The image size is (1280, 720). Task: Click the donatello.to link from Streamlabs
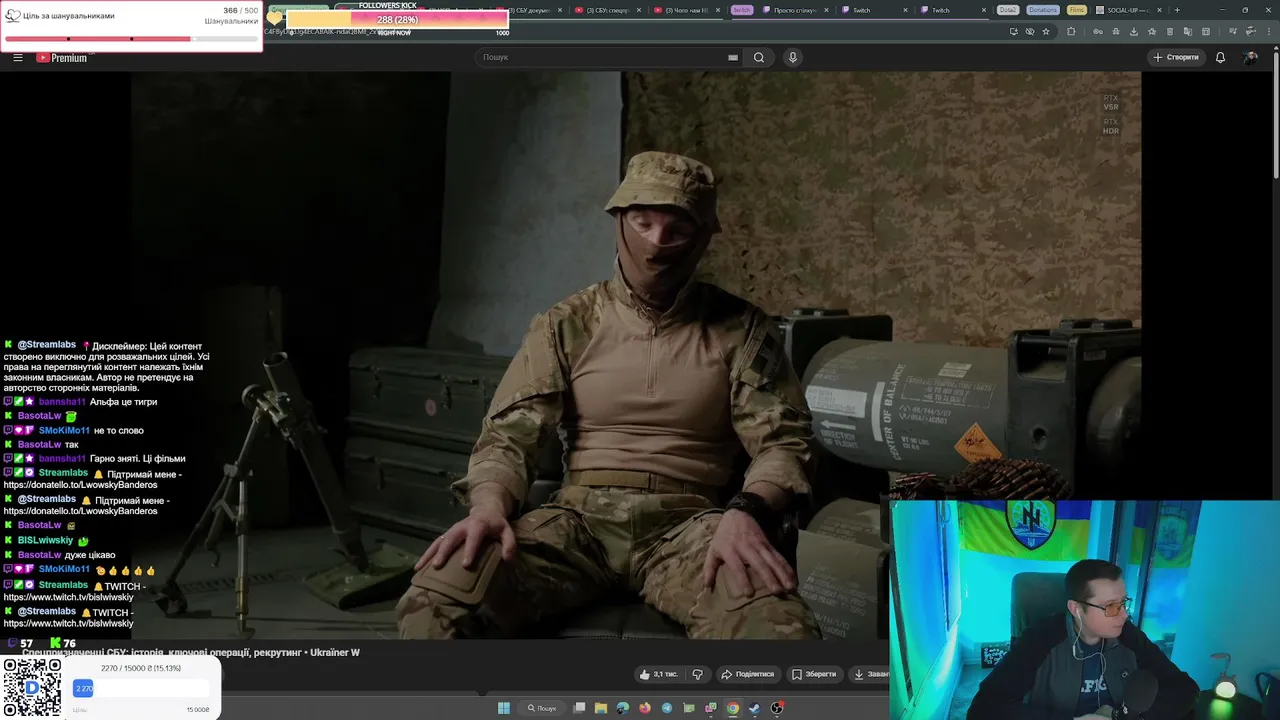point(80,485)
